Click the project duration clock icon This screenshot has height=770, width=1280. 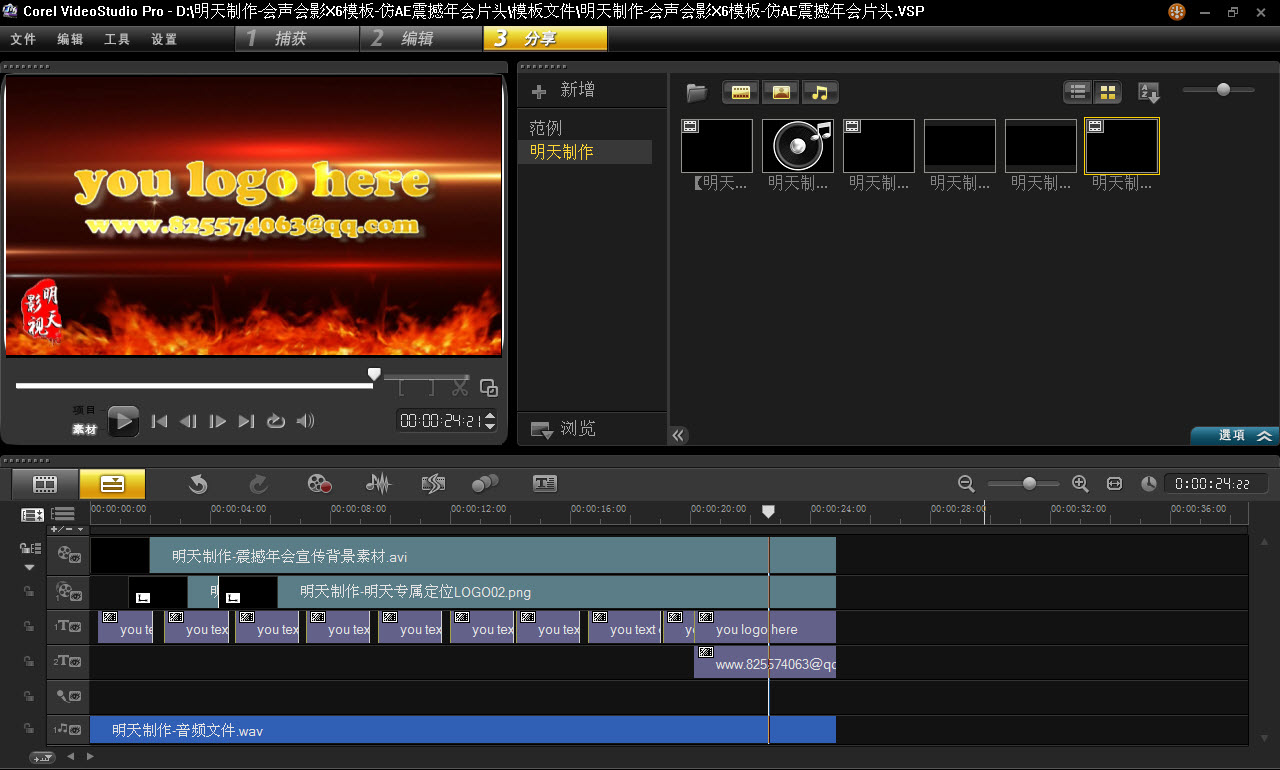pos(1149,484)
